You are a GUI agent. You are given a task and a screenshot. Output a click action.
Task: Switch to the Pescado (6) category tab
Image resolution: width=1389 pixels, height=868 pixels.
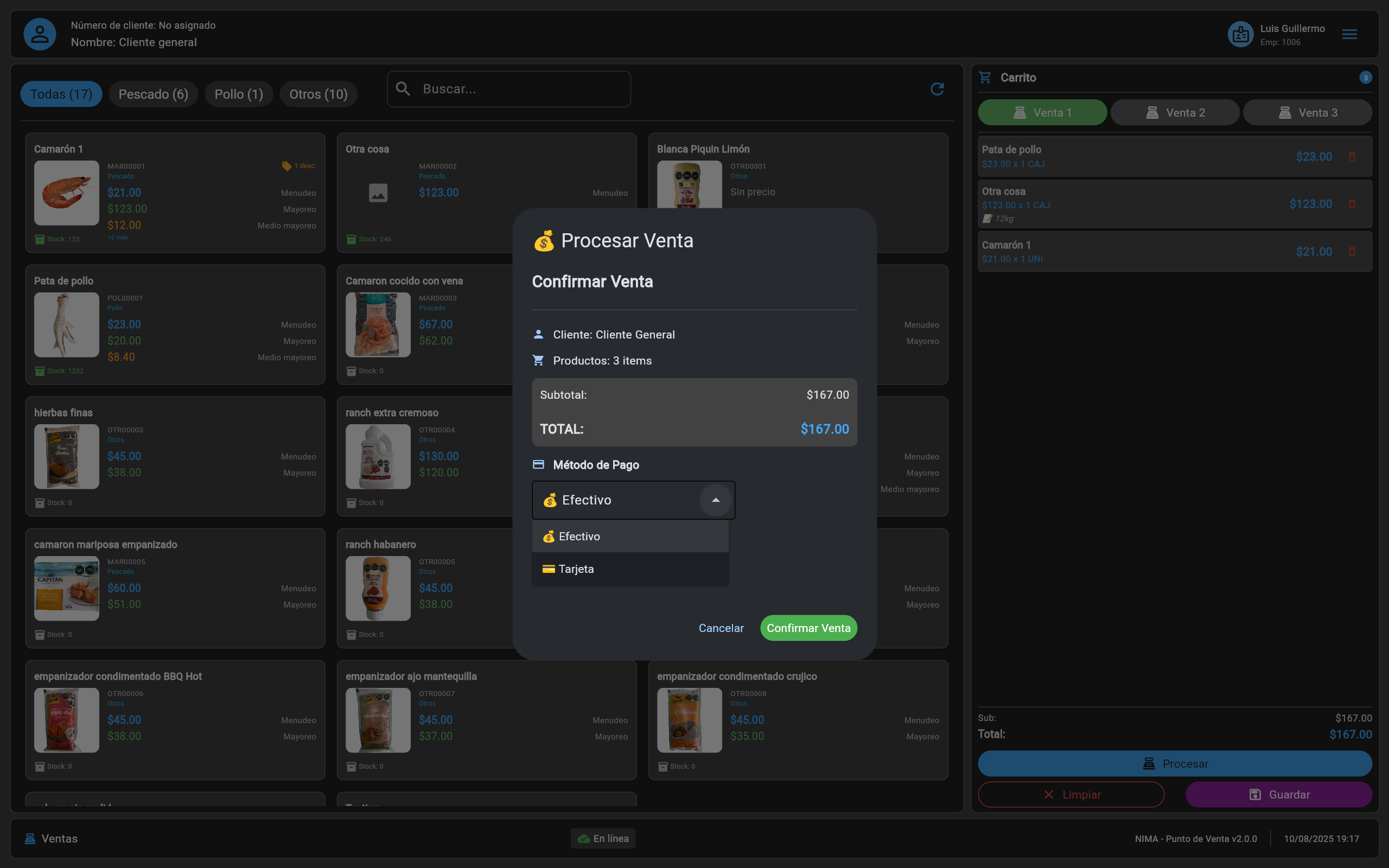[153, 93]
